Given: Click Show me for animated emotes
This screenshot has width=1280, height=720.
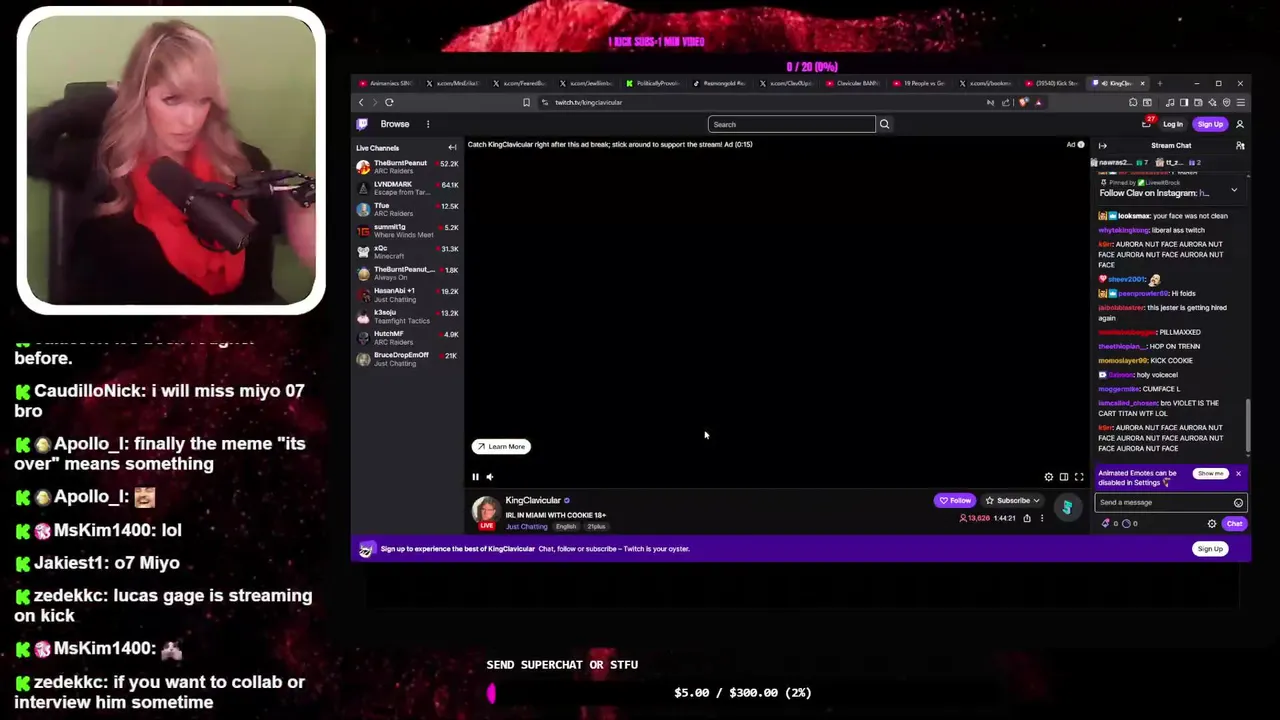Looking at the screenshot, I should 1210,473.
